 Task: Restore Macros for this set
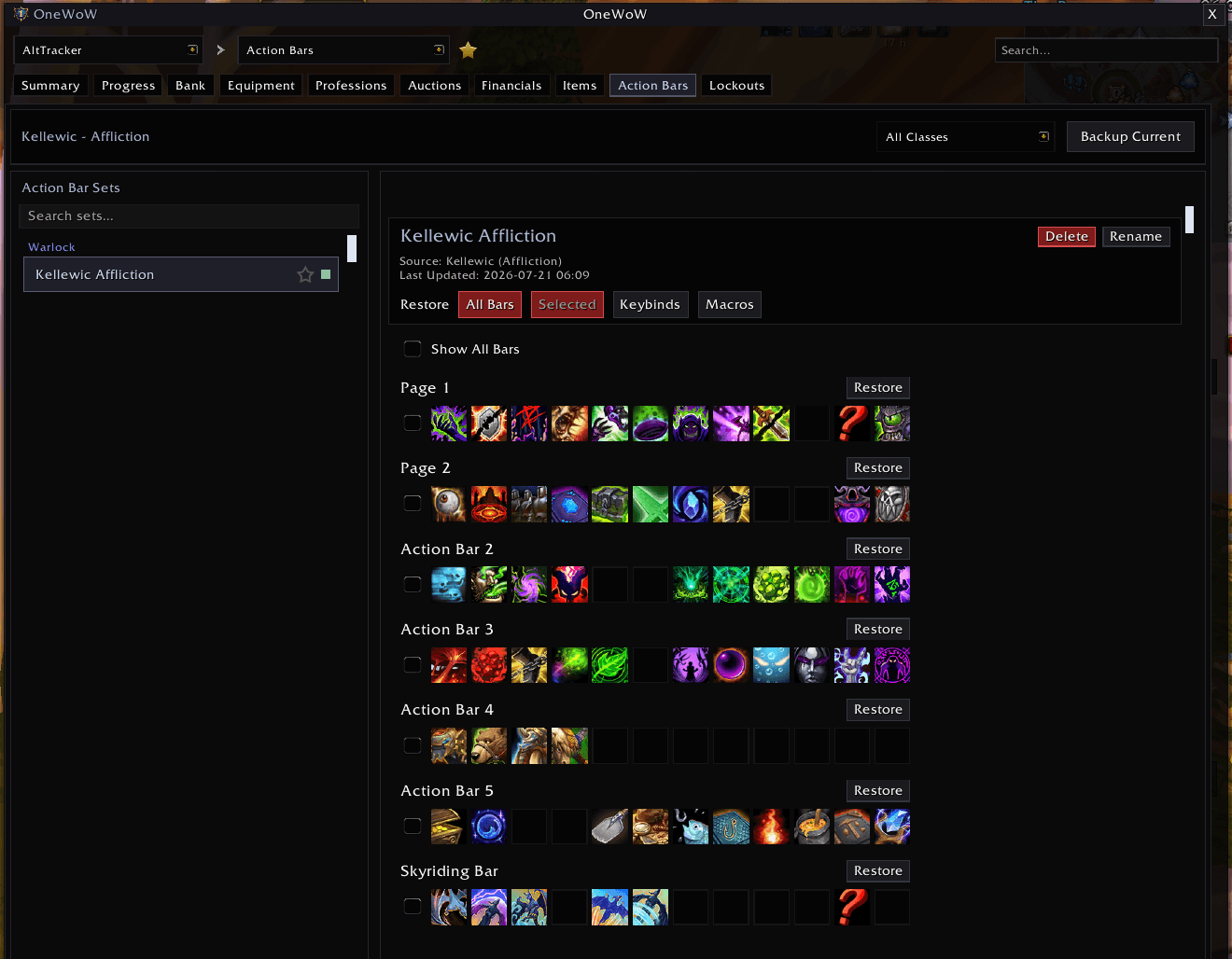click(x=730, y=305)
